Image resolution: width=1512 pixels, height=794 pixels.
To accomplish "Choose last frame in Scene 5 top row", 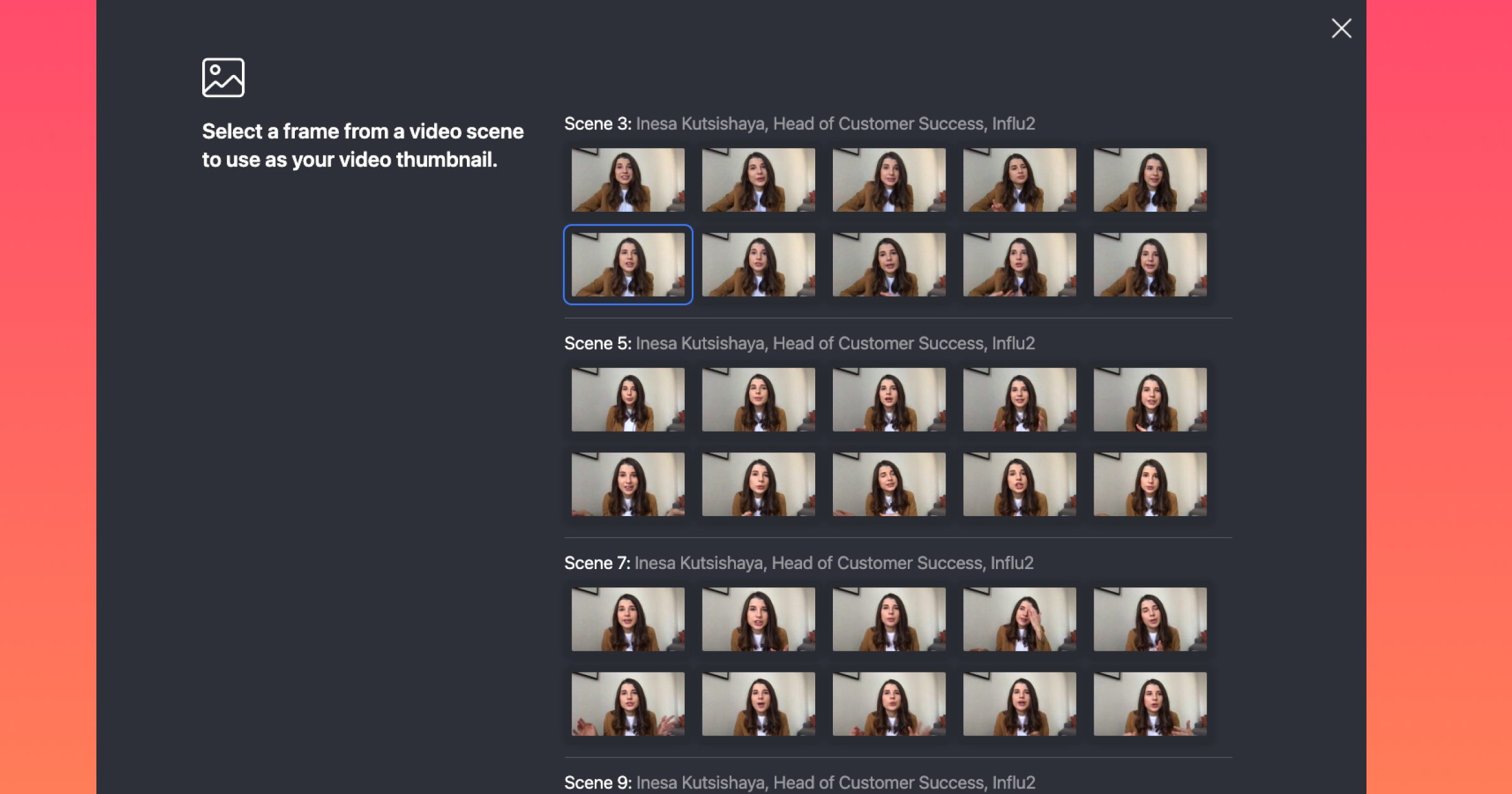I will [1150, 400].
